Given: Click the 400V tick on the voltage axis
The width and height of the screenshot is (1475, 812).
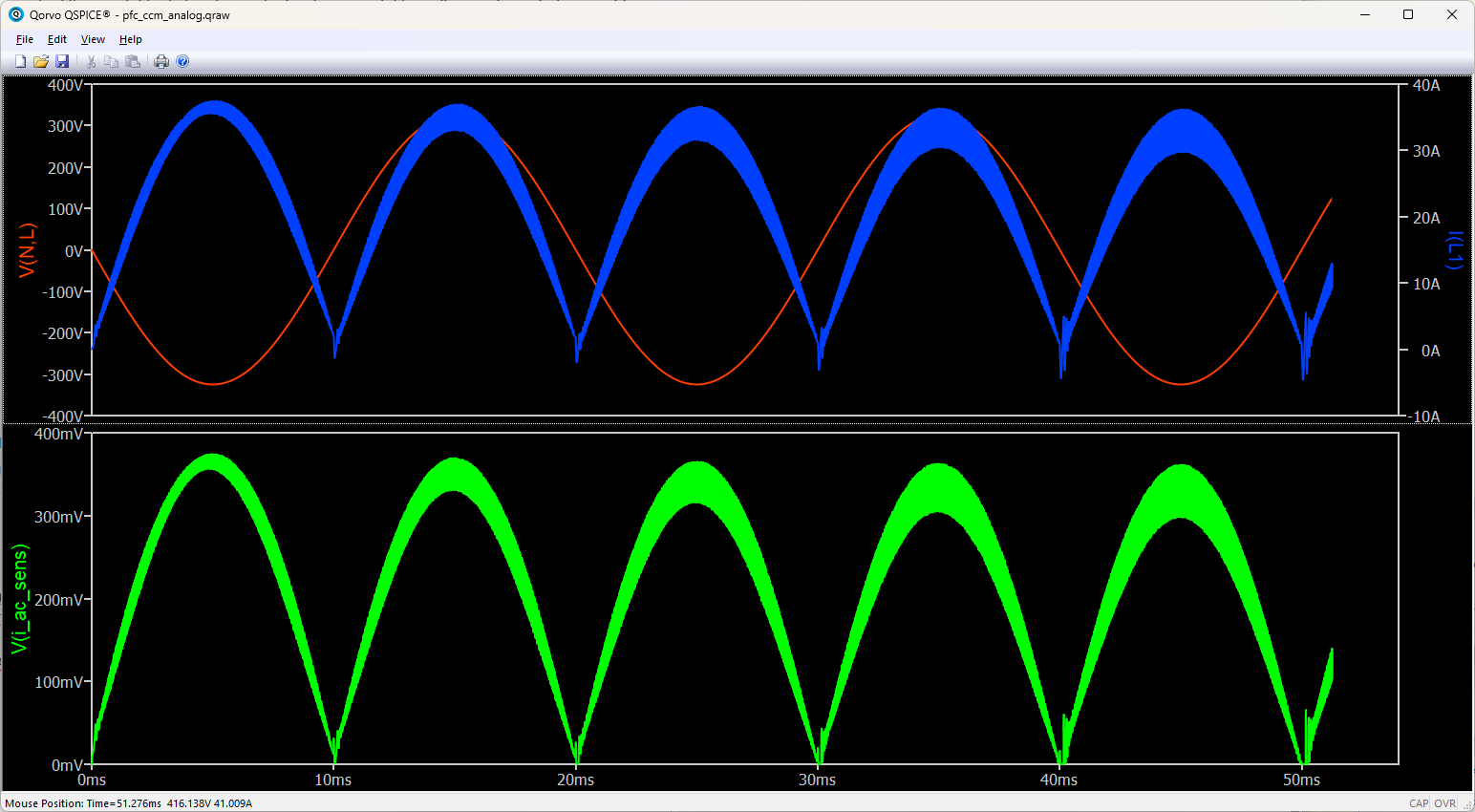Looking at the screenshot, I should coord(66,85).
